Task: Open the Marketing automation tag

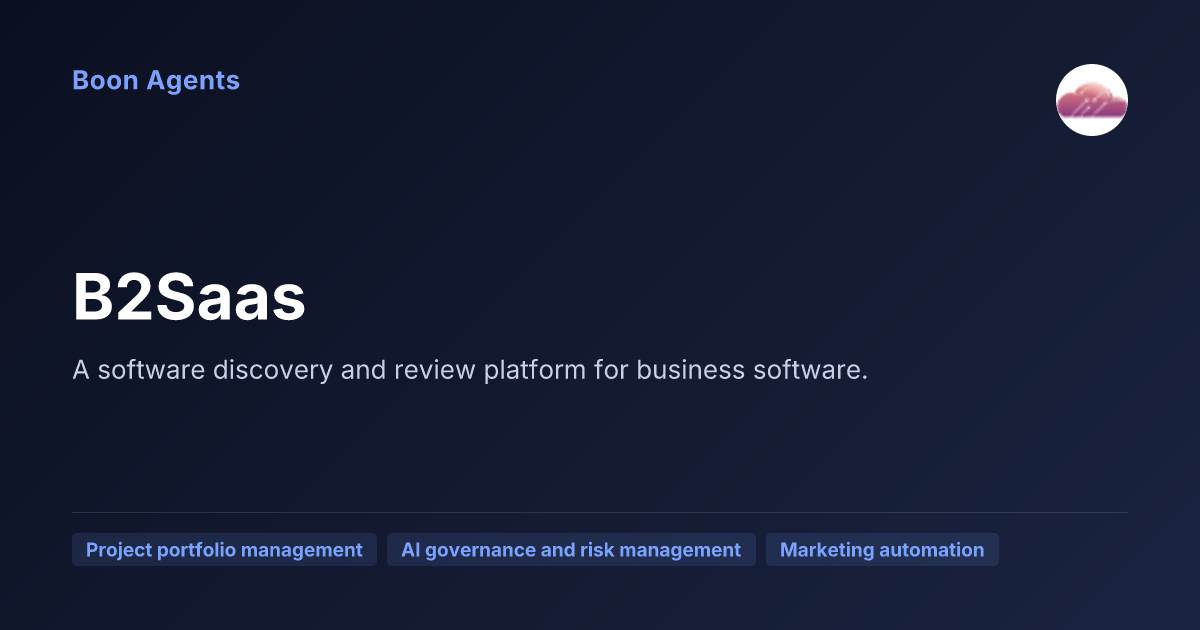Action: click(882, 550)
